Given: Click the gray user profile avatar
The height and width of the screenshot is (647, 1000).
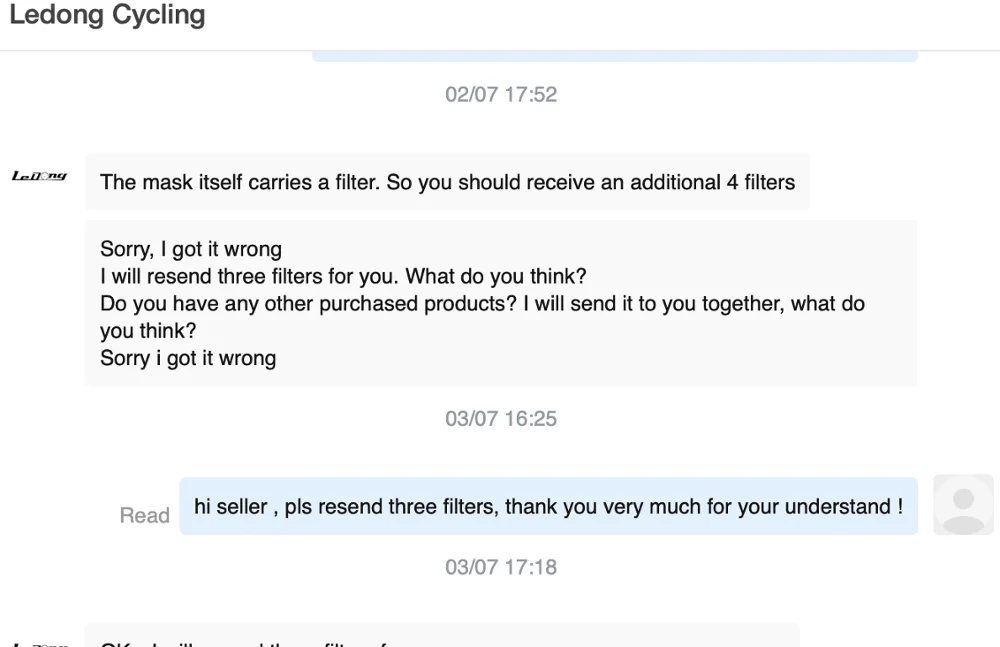Looking at the screenshot, I should [x=963, y=504].
